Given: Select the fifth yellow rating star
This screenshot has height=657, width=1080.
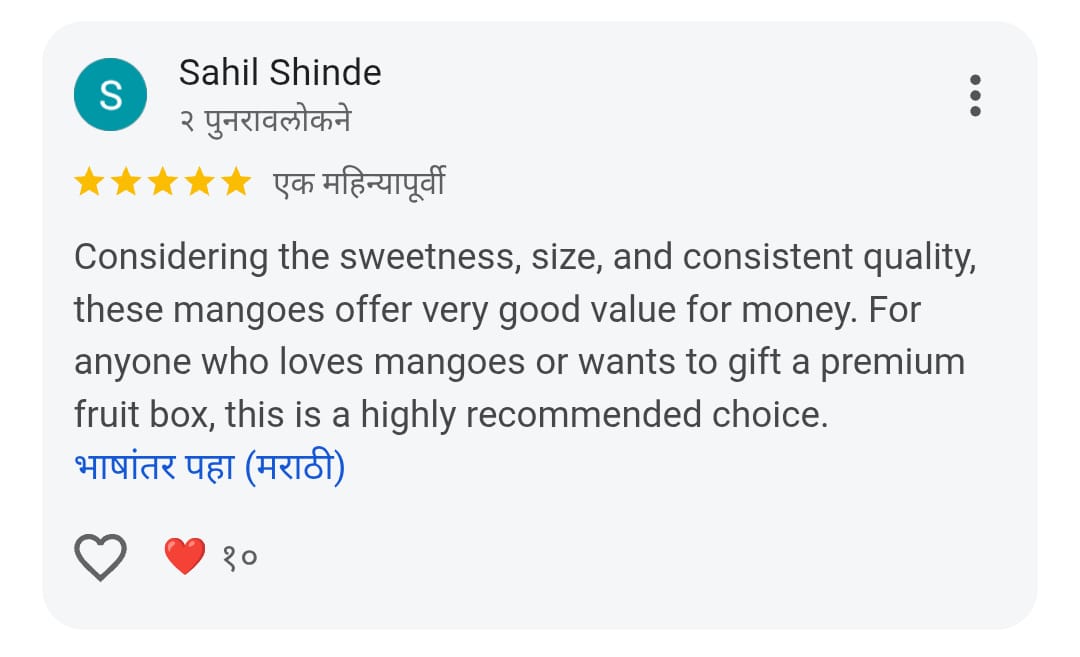Looking at the screenshot, I should [x=235, y=183].
